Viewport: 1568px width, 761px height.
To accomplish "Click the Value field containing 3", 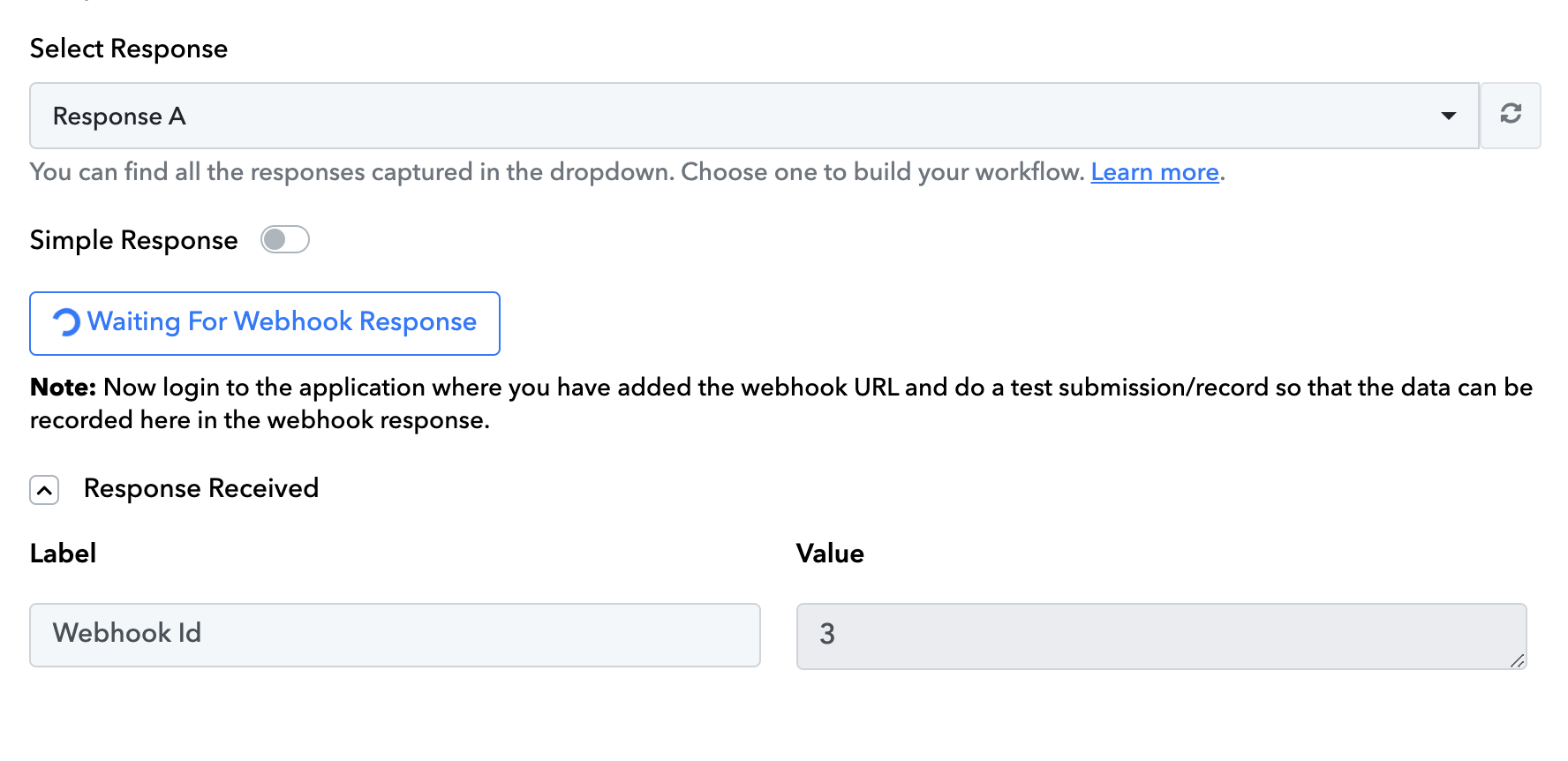I will [x=1161, y=636].
